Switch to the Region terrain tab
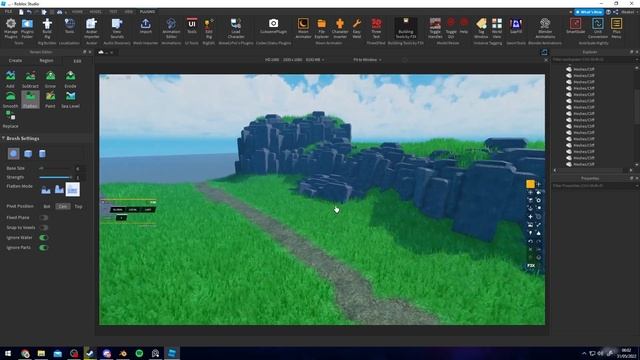 click(47, 60)
